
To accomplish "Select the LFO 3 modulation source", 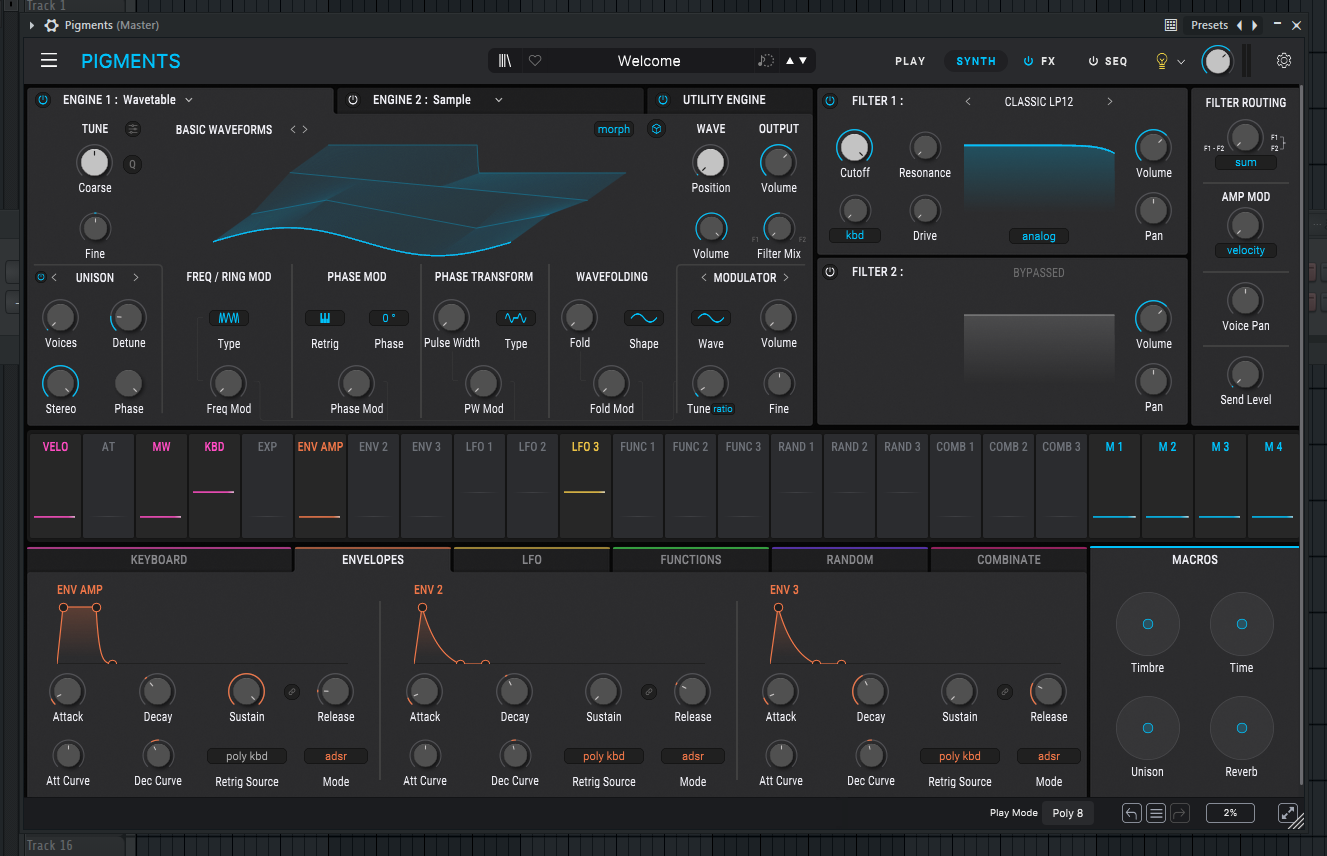I will click(585, 485).
